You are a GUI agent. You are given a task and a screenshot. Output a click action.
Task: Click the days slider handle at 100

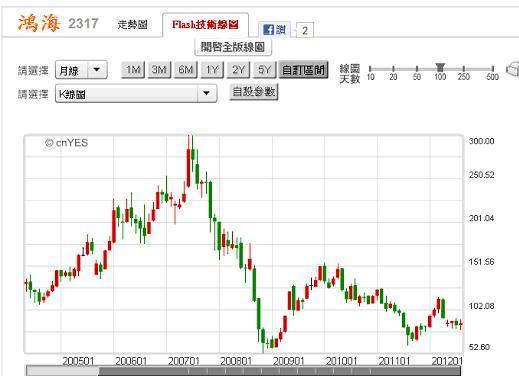pyautogui.click(x=440, y=67)
